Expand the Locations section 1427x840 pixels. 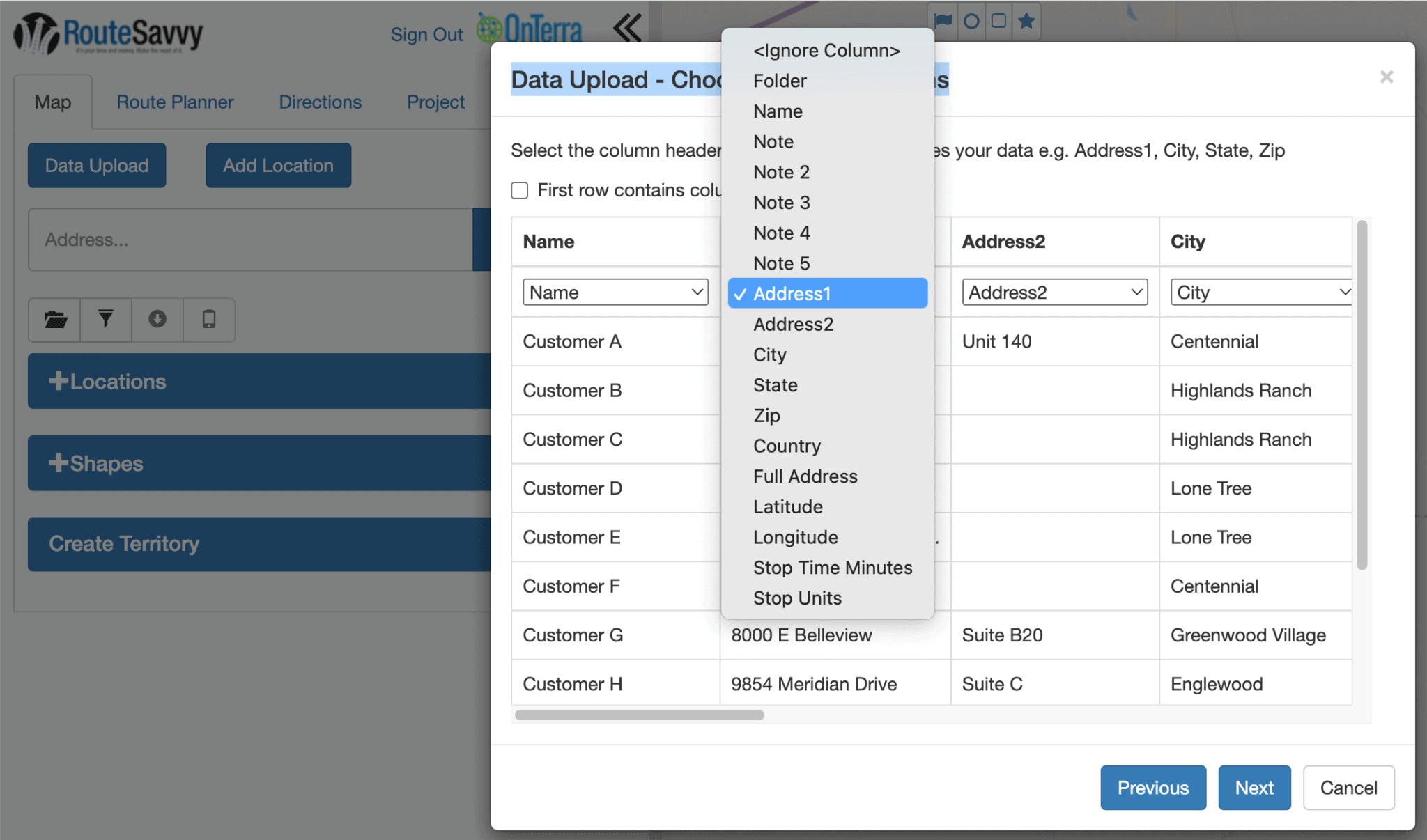pyautogui.click(x=259, y=381)
